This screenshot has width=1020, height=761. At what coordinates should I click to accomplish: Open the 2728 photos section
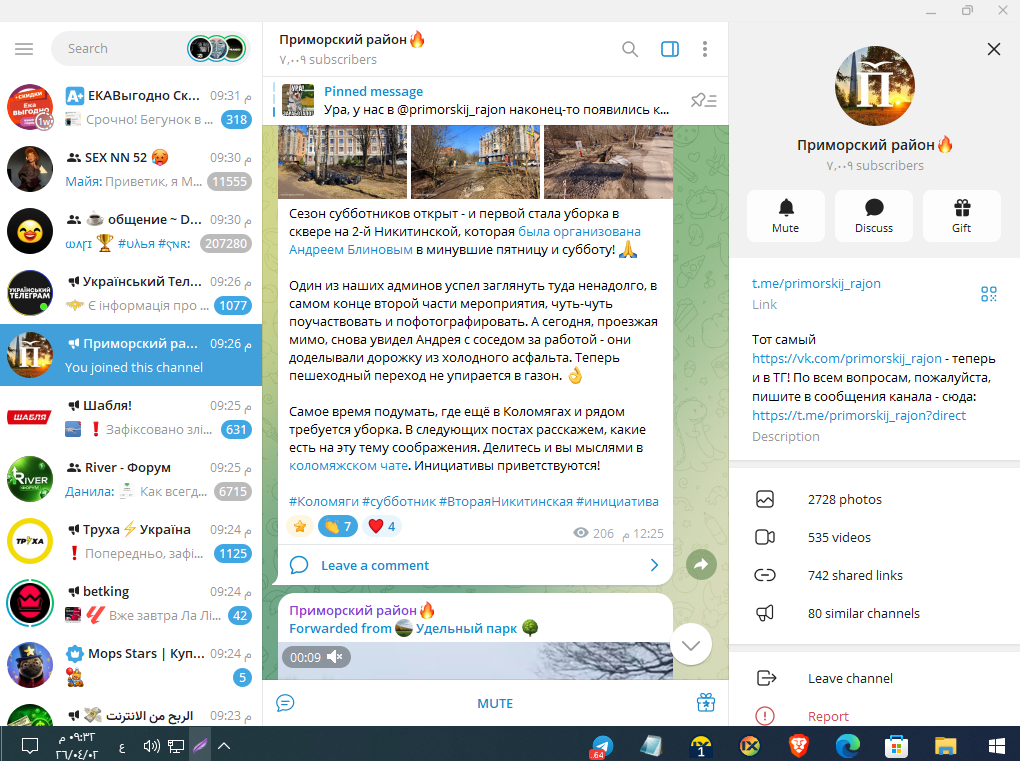pos(874,500)
